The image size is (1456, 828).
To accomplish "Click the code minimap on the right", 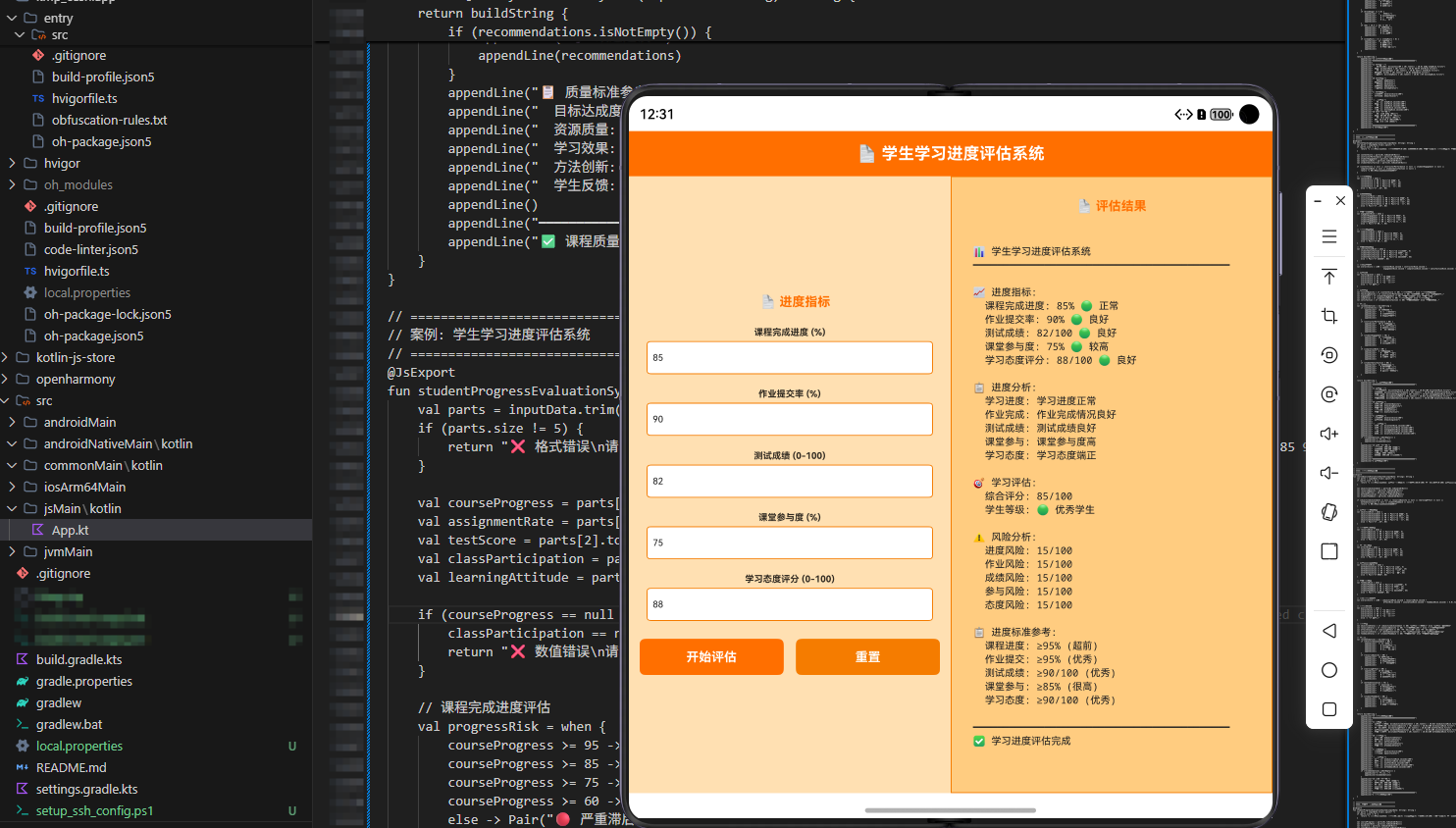I will tap(1401, 414).
